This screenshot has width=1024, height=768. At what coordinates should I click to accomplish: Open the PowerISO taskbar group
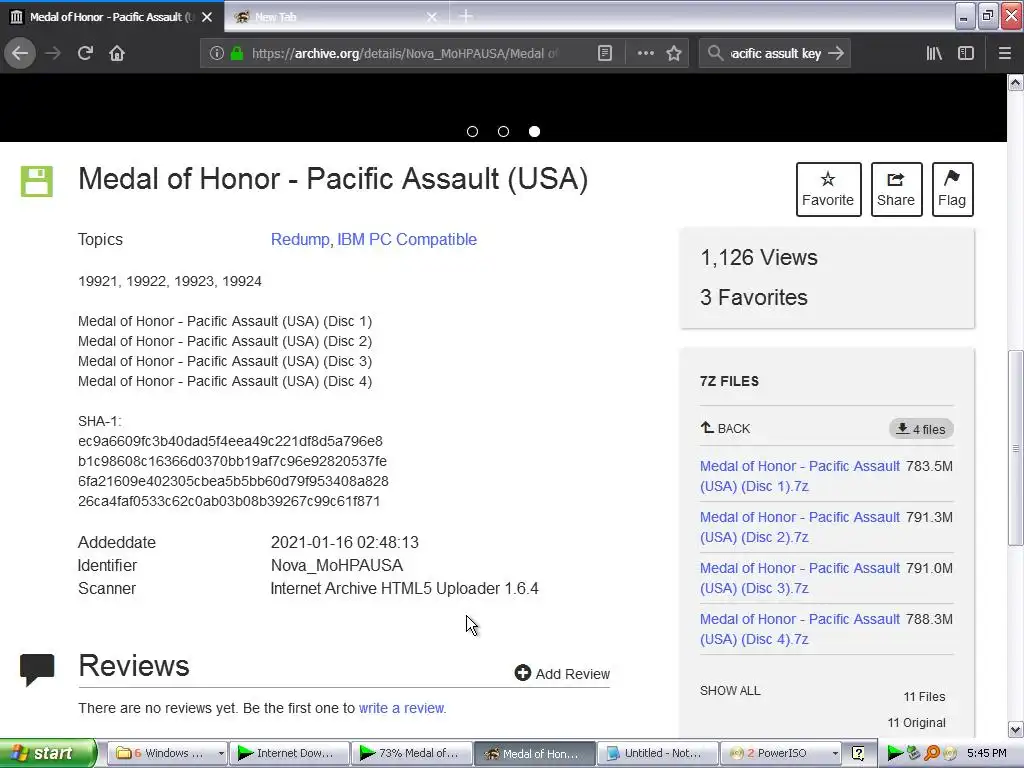coord(780,753)
